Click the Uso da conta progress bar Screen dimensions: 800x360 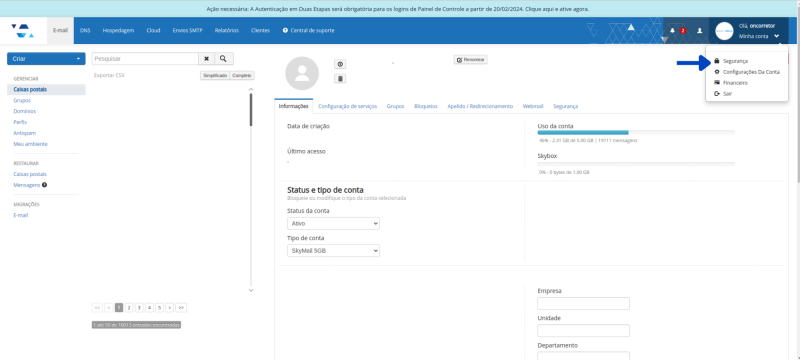pyautogui.click(x=636, y=132)
